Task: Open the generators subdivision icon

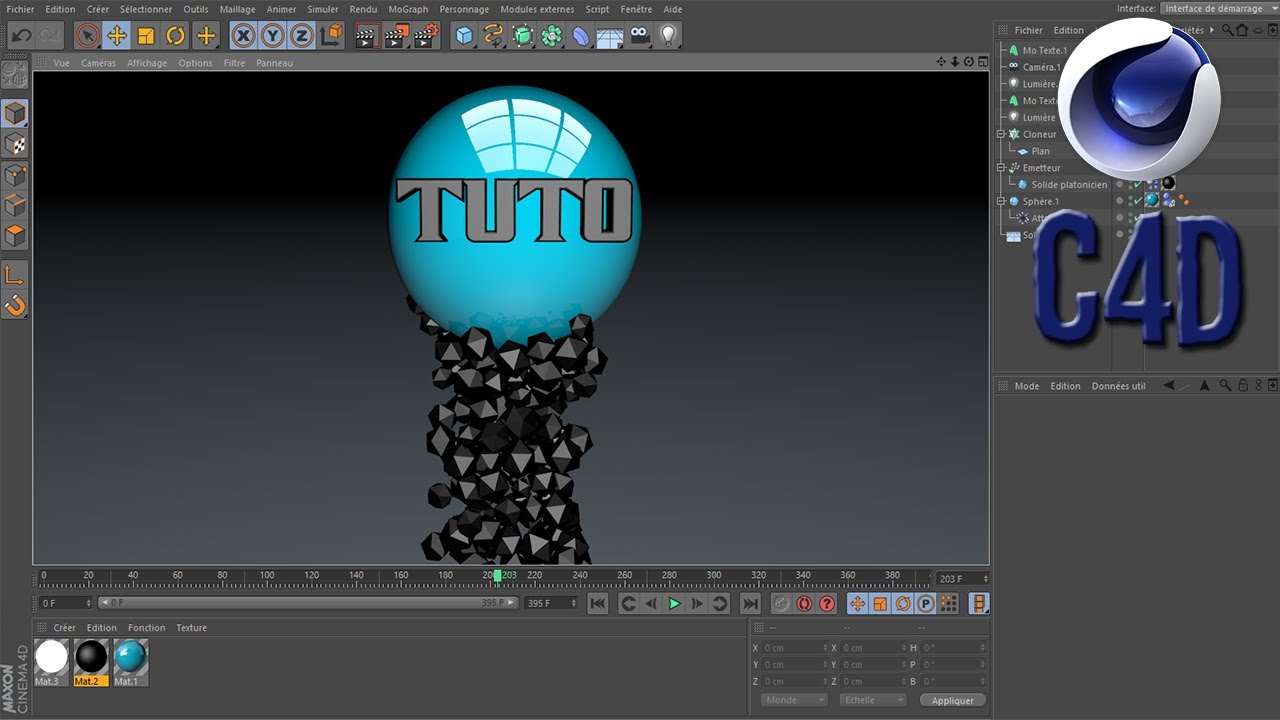Action: (522, 36)
